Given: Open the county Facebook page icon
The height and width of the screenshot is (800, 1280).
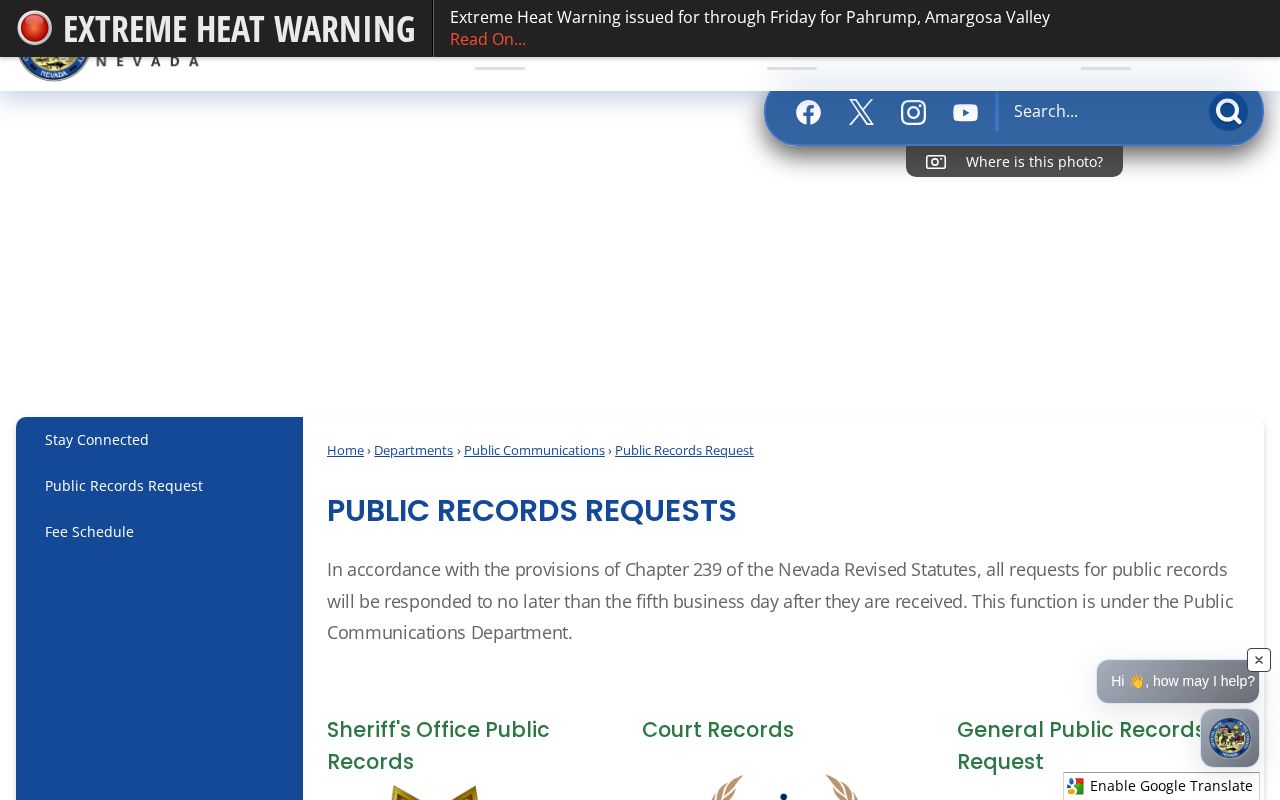Looking at the screenshot, I should 808,112.
